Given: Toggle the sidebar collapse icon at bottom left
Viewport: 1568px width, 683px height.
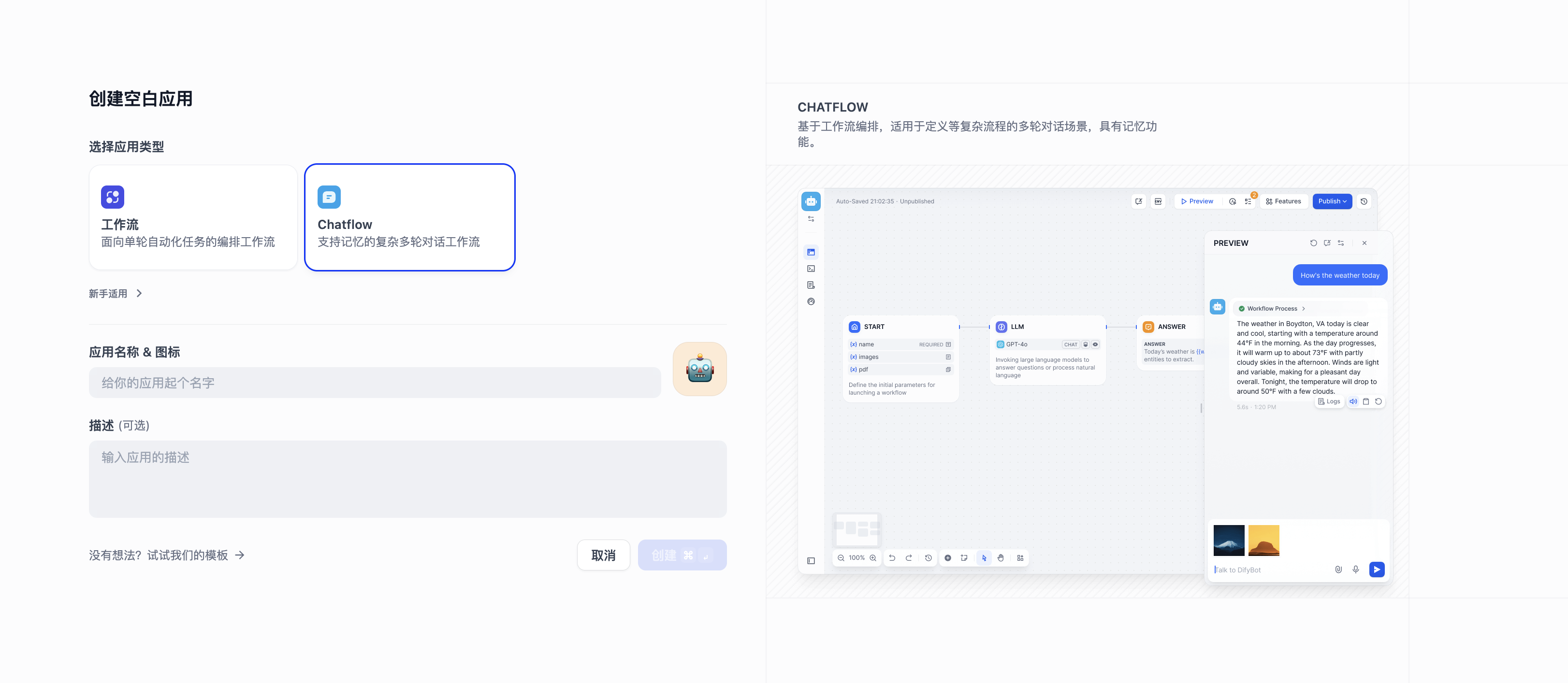Looking at the screenshot, I should [x=811, y=561].
